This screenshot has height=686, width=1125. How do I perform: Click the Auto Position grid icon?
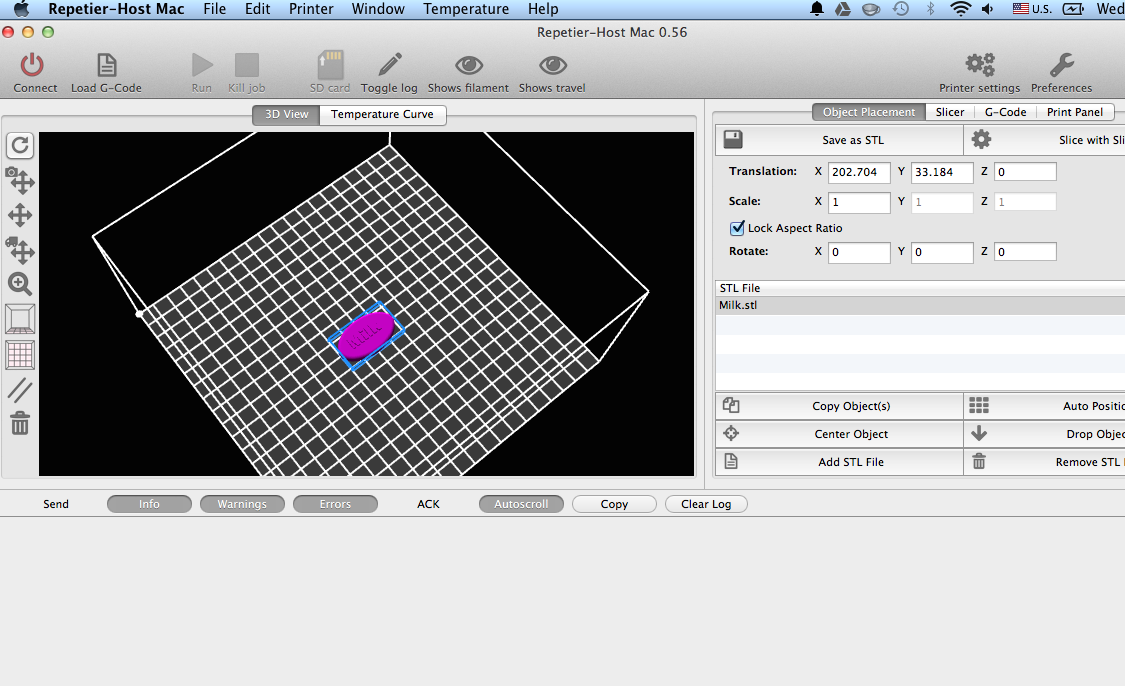pos(979,405)
